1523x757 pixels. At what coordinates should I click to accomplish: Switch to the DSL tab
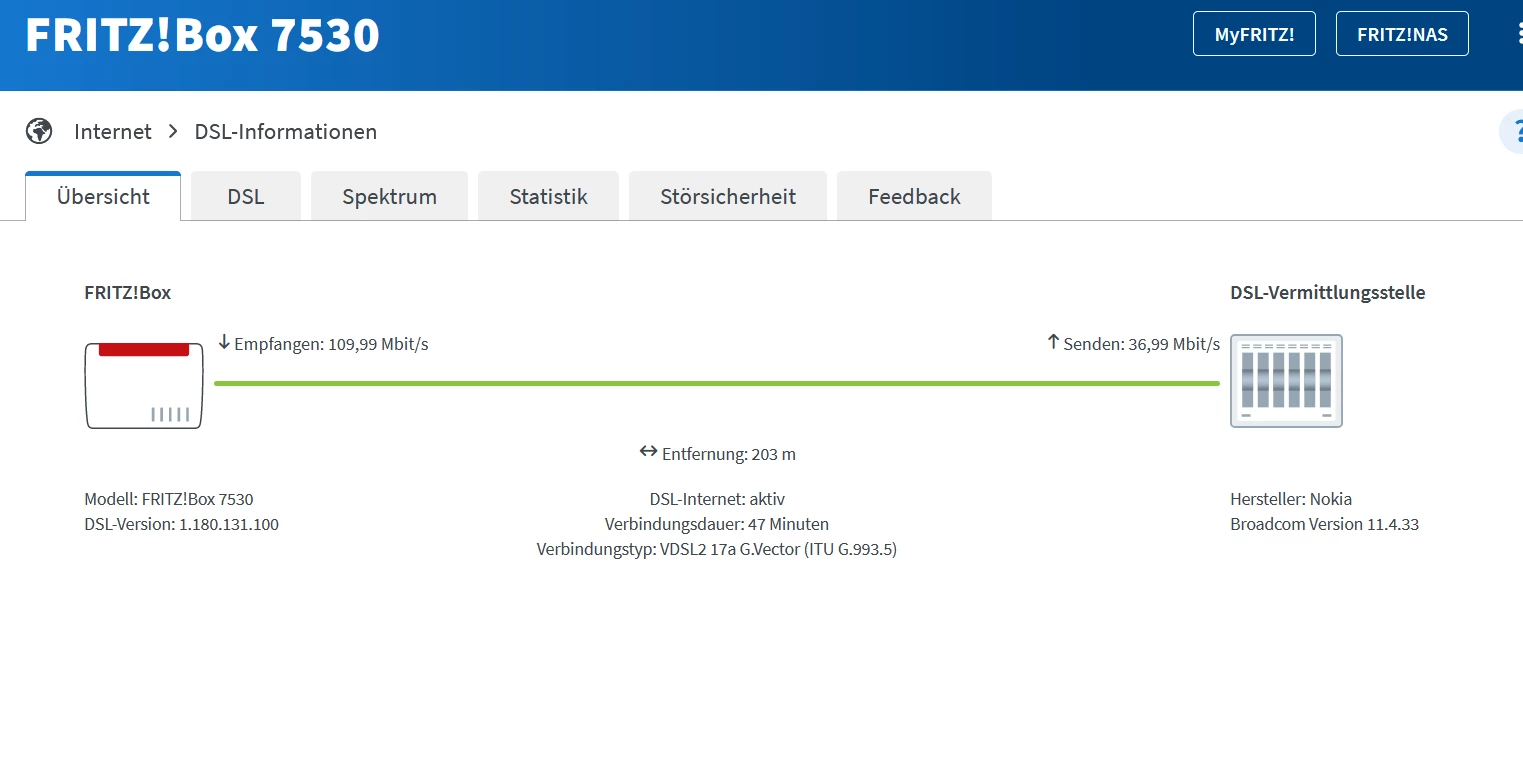246,196
